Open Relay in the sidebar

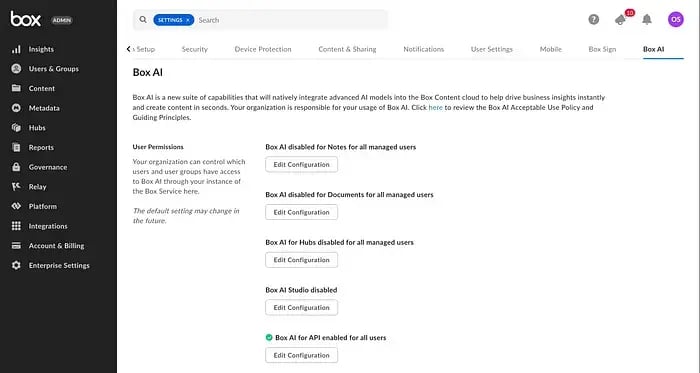[x=38, y=186]
